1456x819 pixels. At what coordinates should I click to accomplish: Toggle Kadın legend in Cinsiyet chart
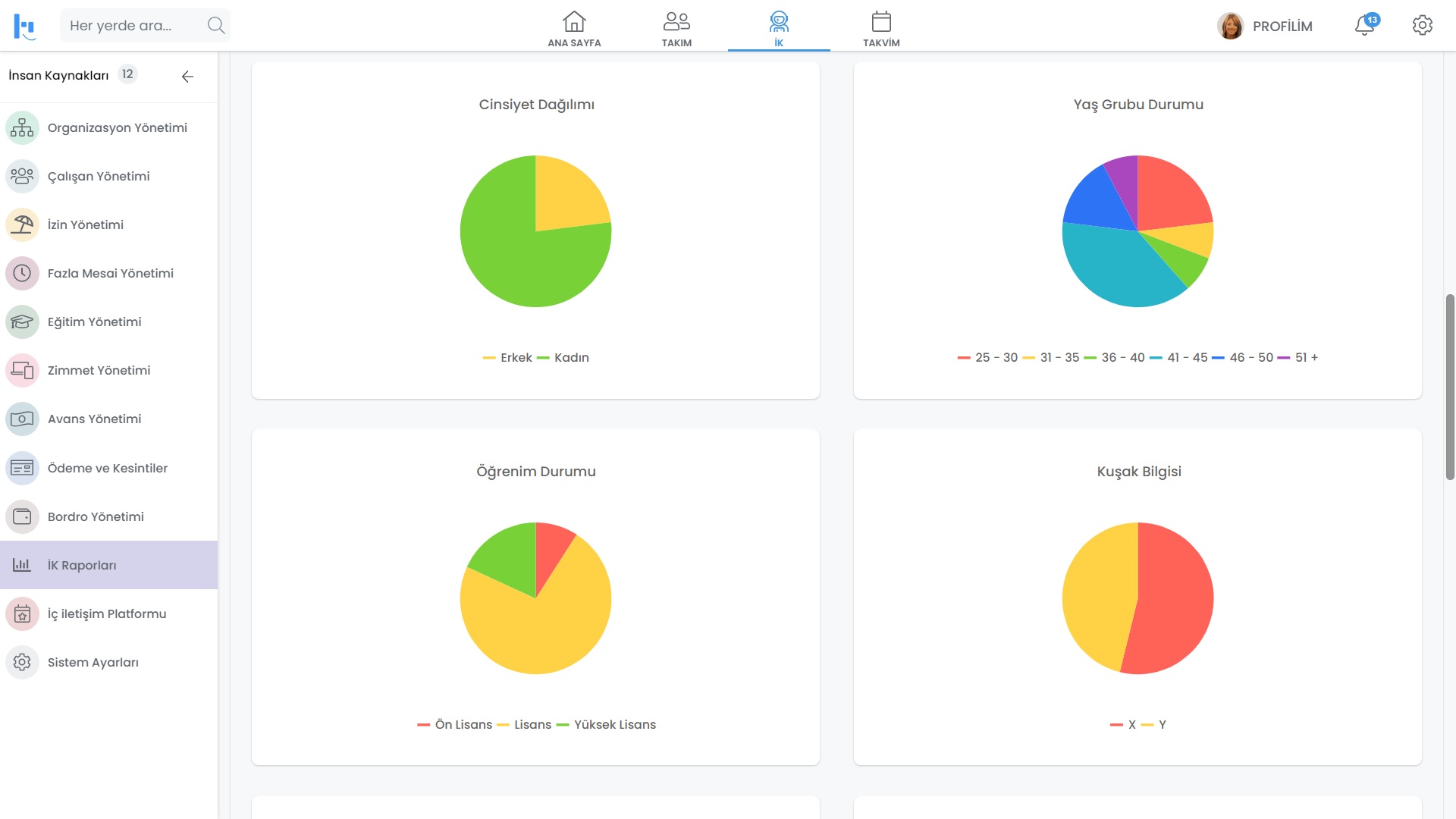pos(563,357)
